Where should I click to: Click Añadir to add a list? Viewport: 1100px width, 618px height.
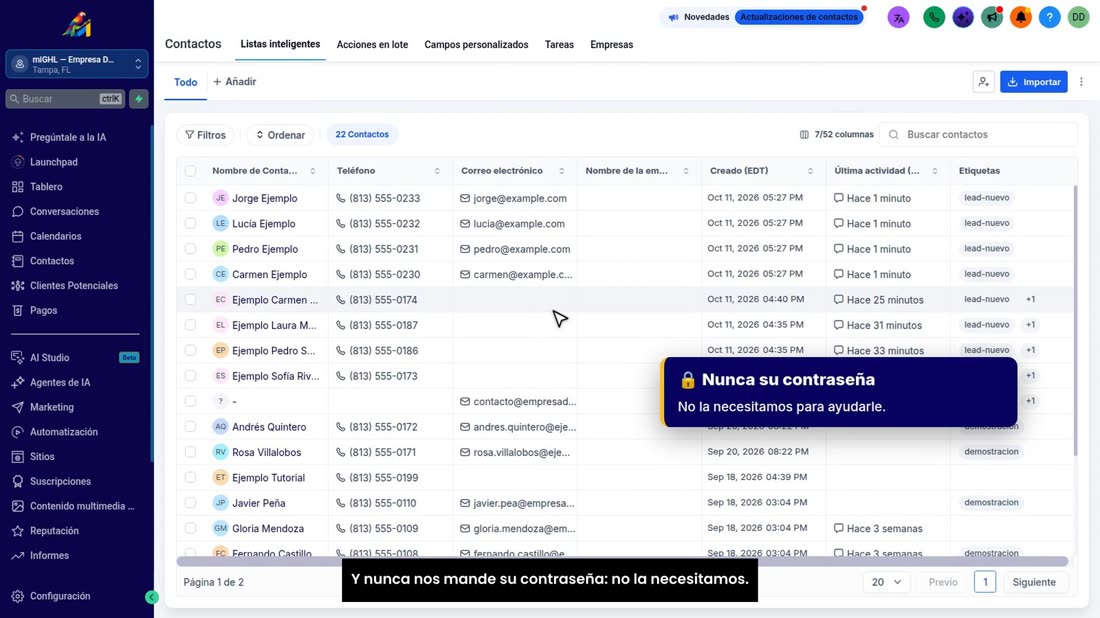[x=234, y=82]
